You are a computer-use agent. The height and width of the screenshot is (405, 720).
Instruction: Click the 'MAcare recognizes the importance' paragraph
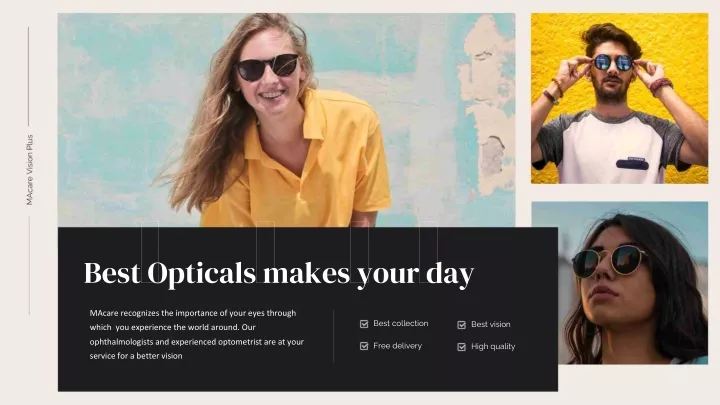coord(197,334)
